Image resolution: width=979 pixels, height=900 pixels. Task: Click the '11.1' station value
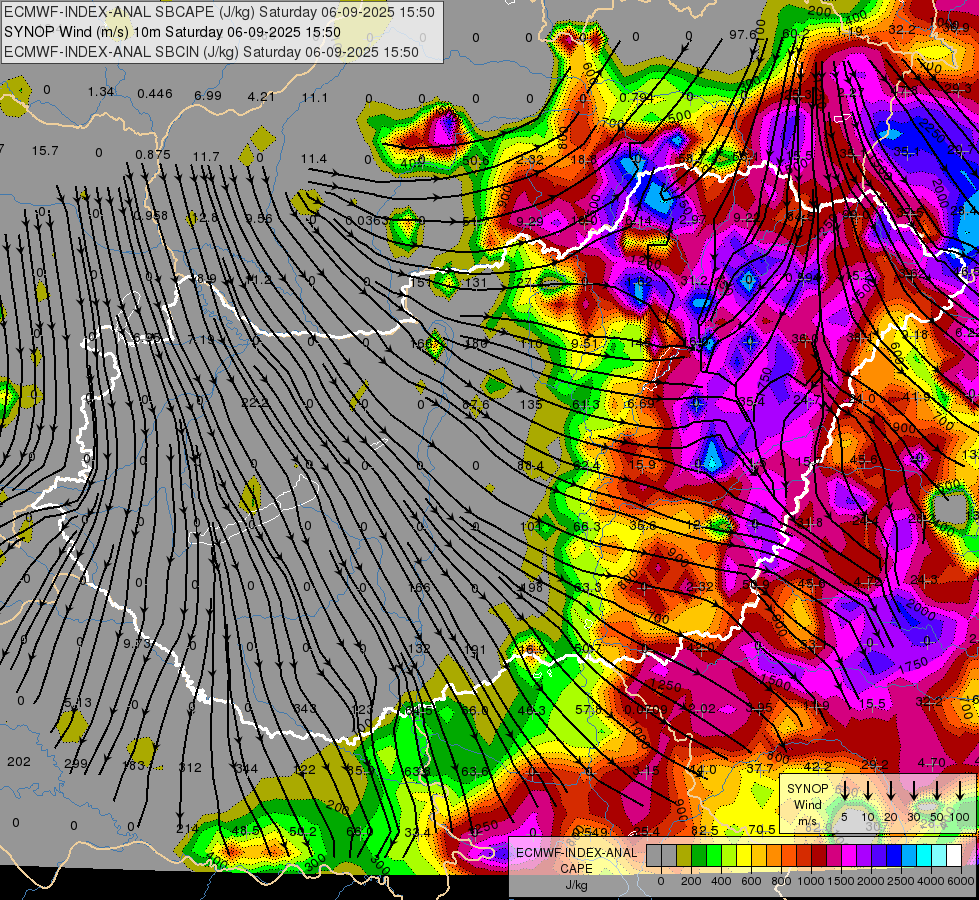(315, 97)
